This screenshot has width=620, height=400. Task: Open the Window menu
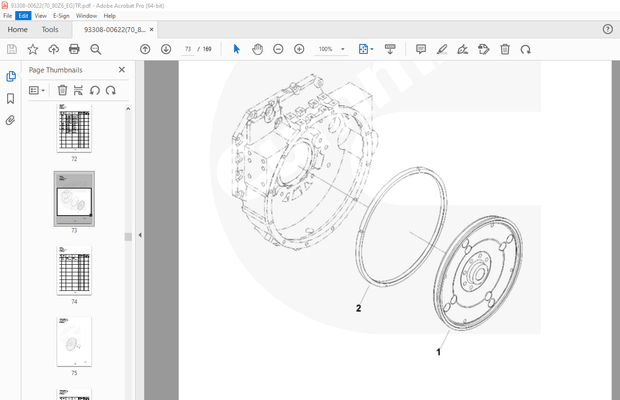[86, 16]
